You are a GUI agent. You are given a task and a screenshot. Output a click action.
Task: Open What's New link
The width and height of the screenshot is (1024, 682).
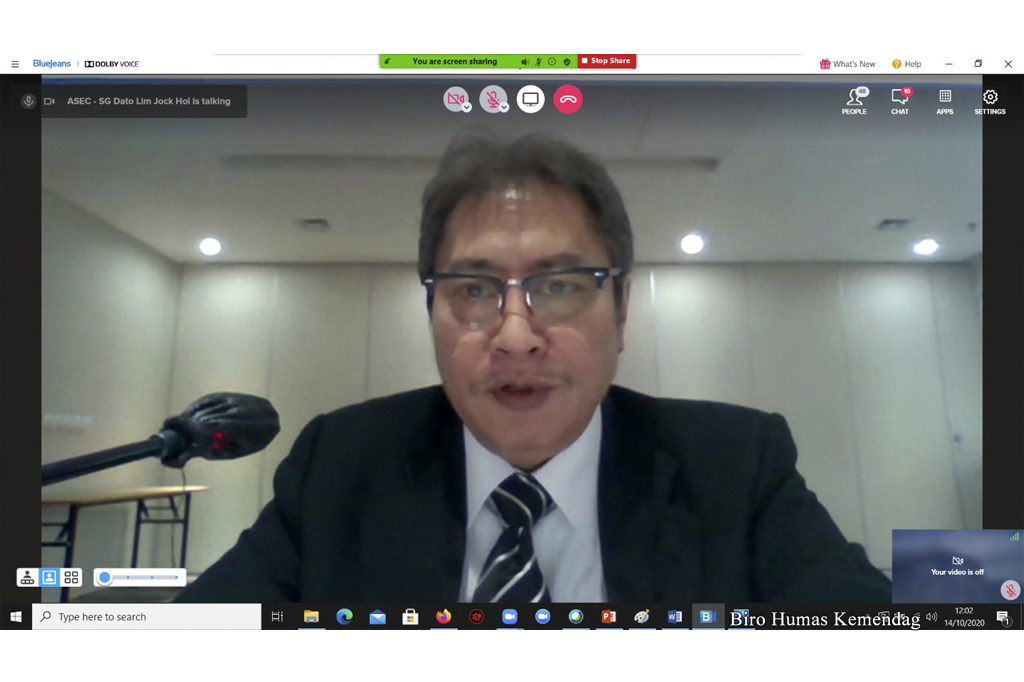click(847, 64)
